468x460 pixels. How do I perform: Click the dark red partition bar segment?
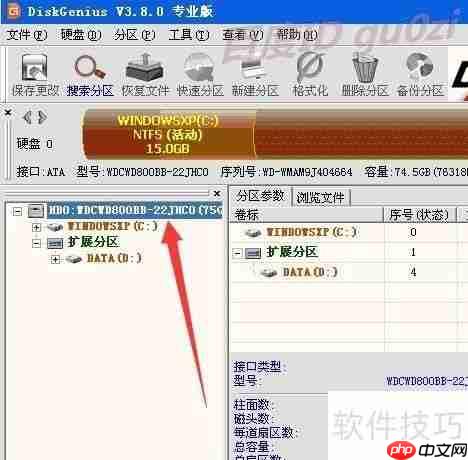coord(361,134)
